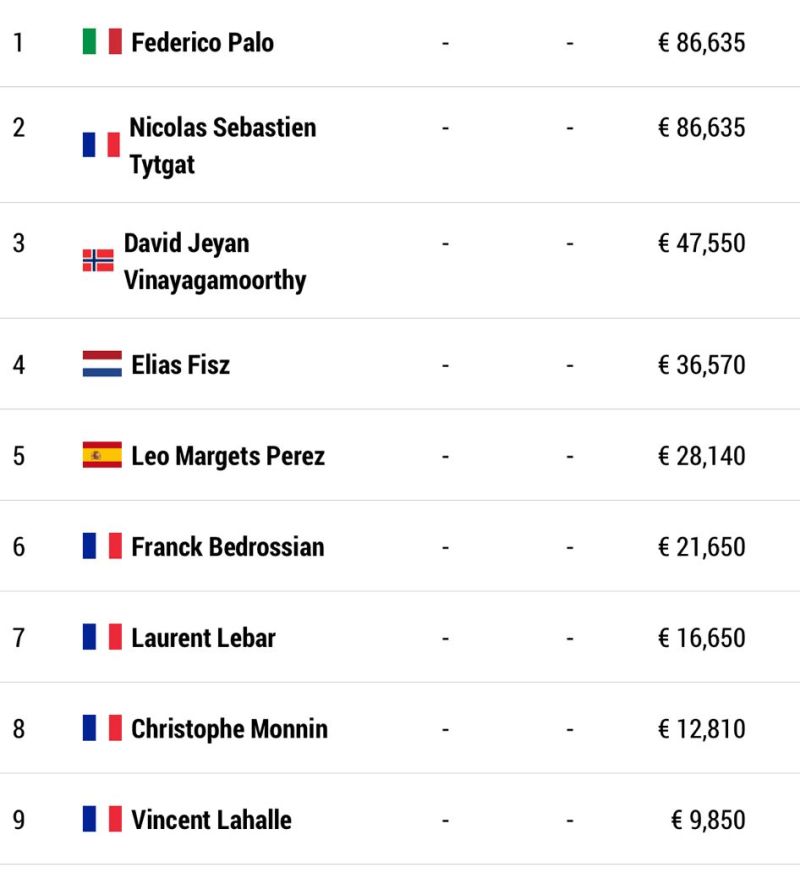Open Christophe Monnin's player page

[229, 729]
